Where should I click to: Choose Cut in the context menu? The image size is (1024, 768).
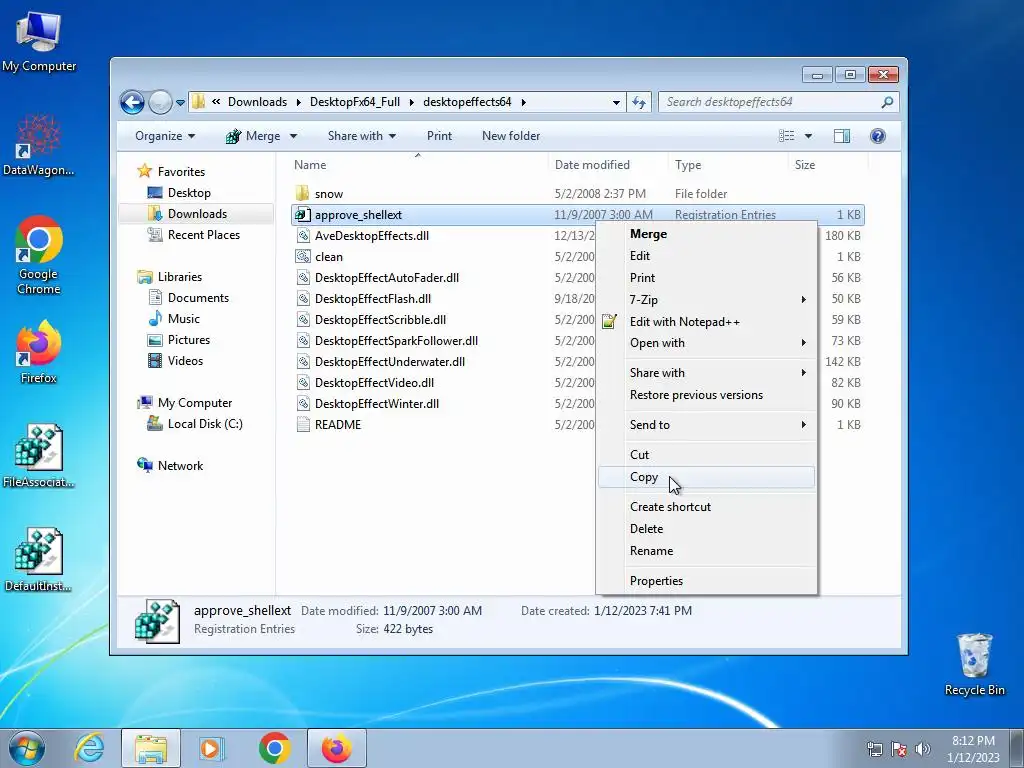pos(707,455)
